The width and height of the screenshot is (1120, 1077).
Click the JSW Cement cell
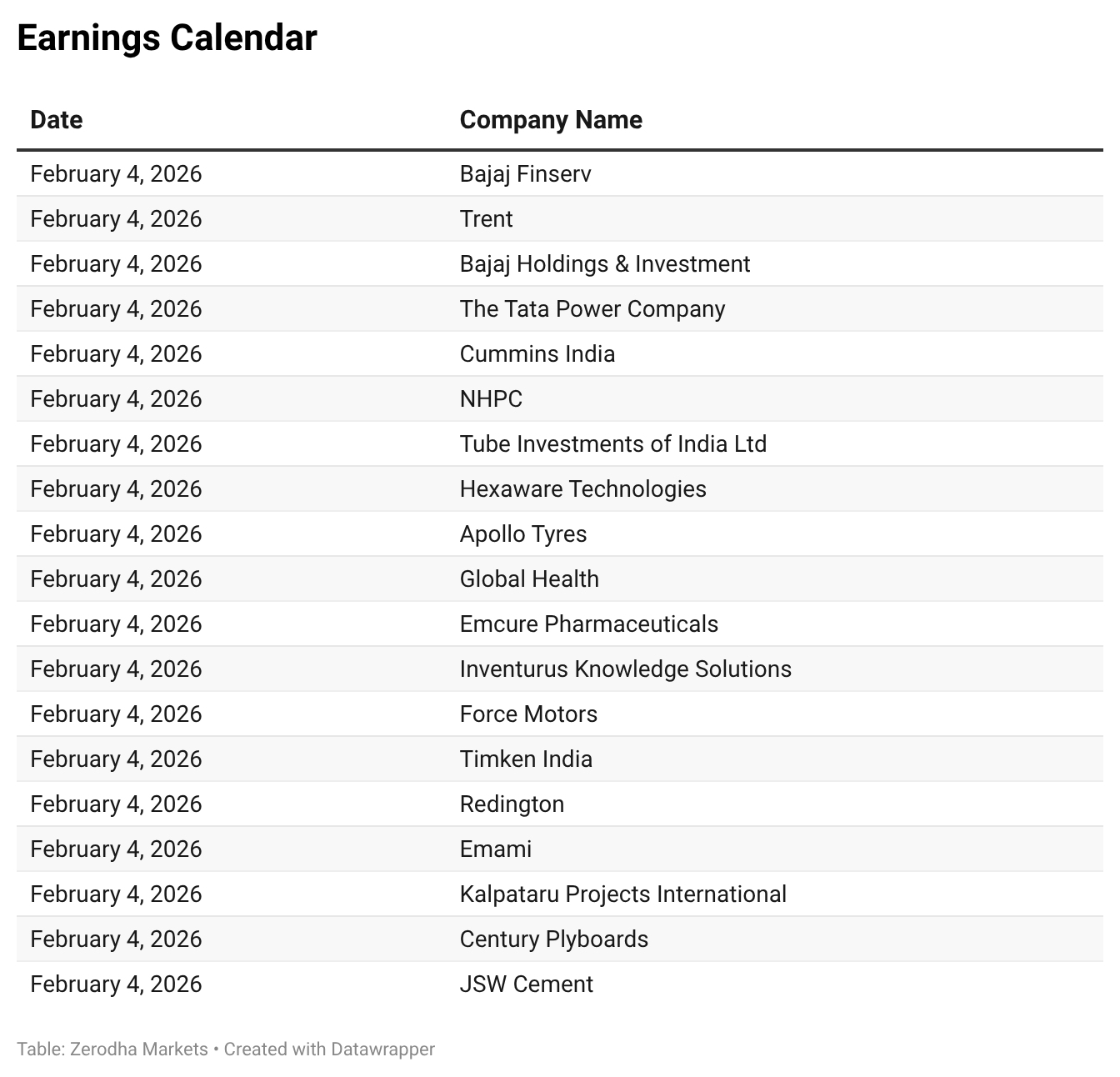pos(527,984)
